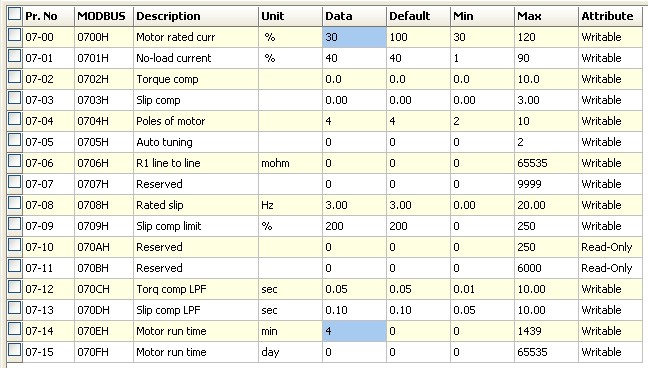Enable the checkbox for parameter 07-05 Auto tuning
Screen dimensions: 648x368
tap(14, 140)
